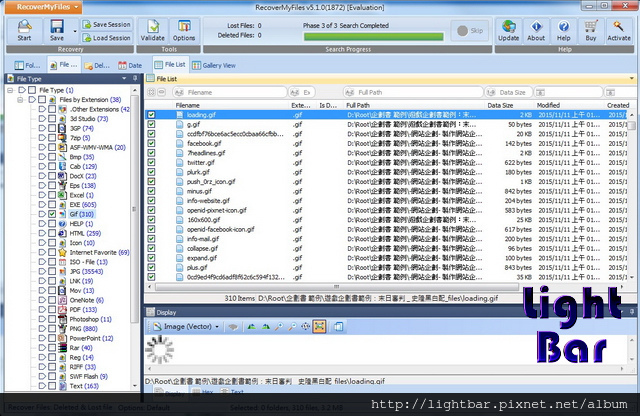The height and width of the screenshot is (416, 640).
Task: Collapse the File Type root node
Action: pos(10,90)
